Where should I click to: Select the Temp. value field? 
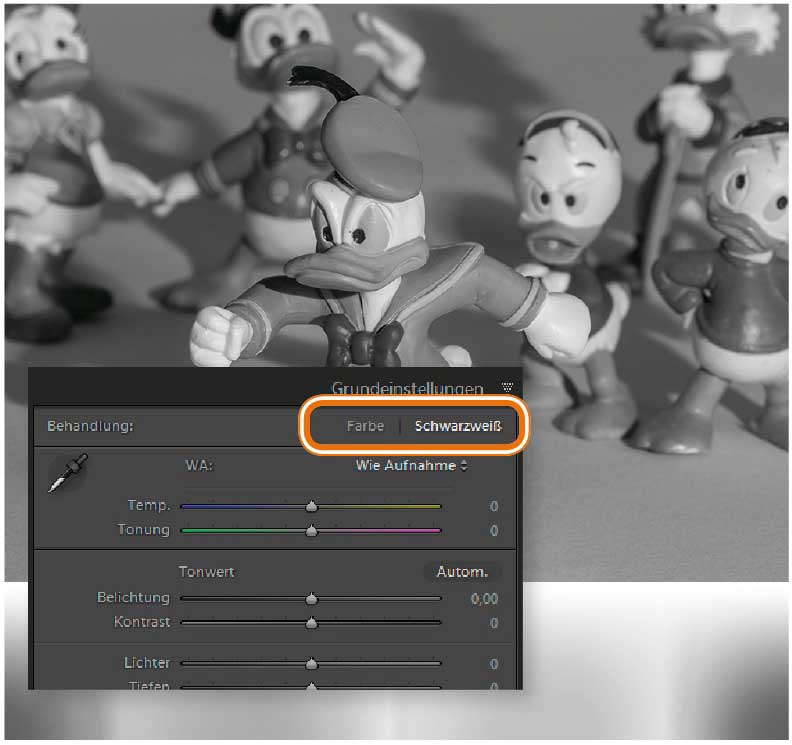pyautogui.click(x=493, y=506)
